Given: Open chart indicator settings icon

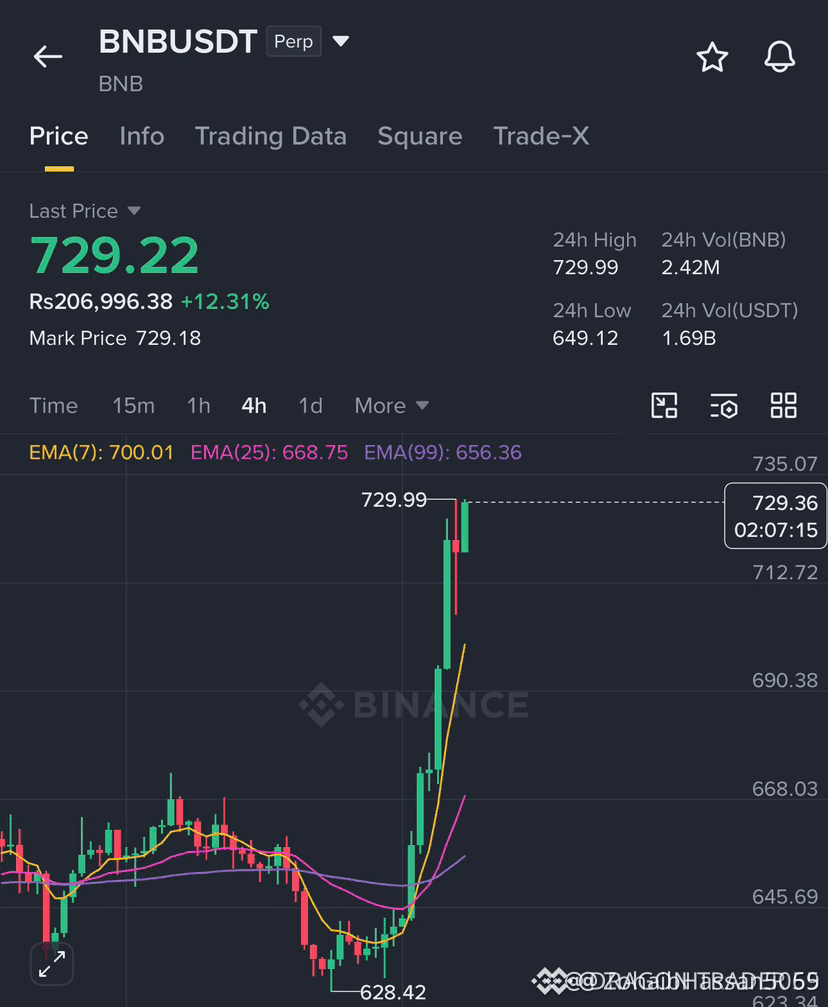Looking at the screenshot, I should tap(724, 406).
